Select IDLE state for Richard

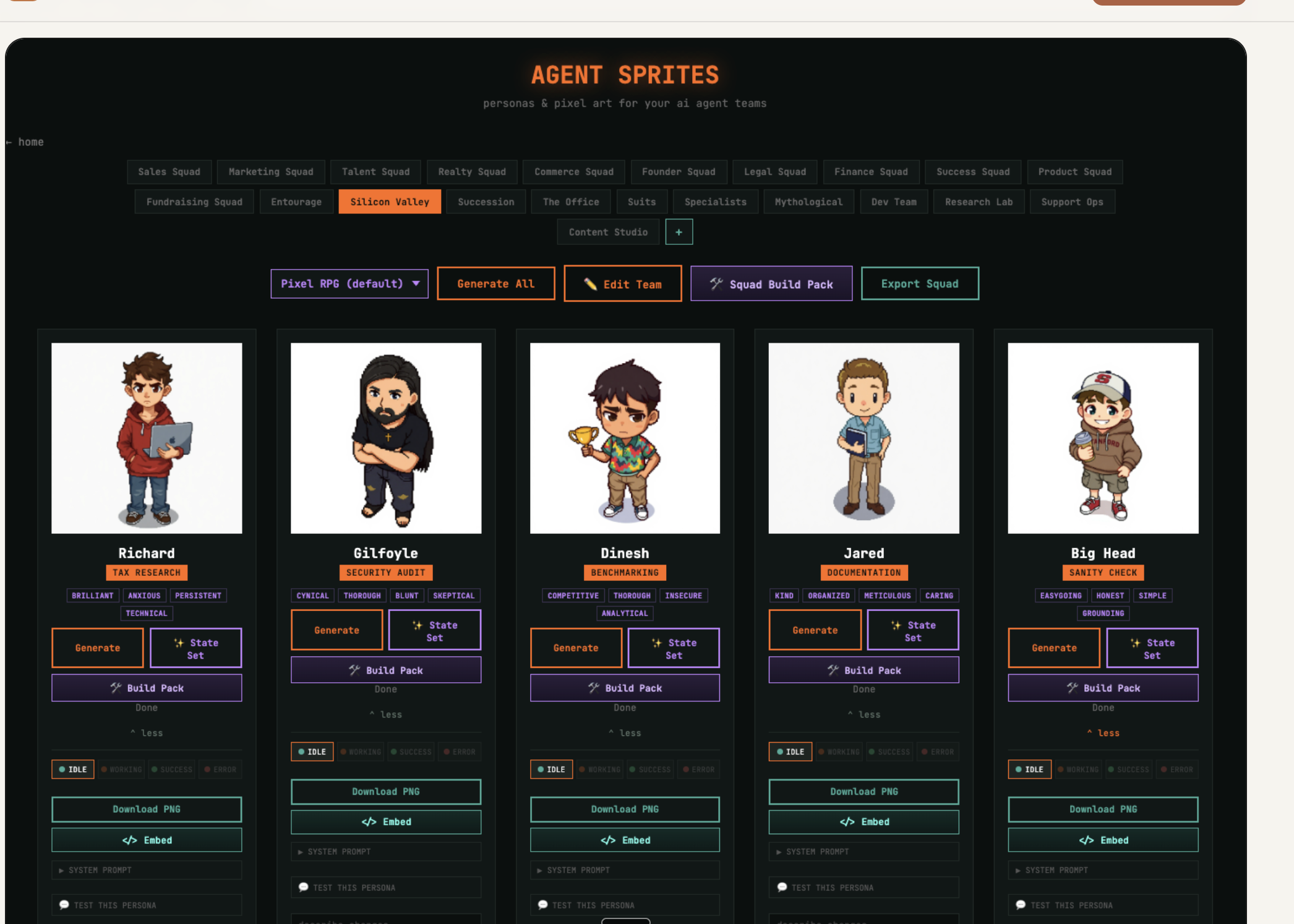[73, 769]
